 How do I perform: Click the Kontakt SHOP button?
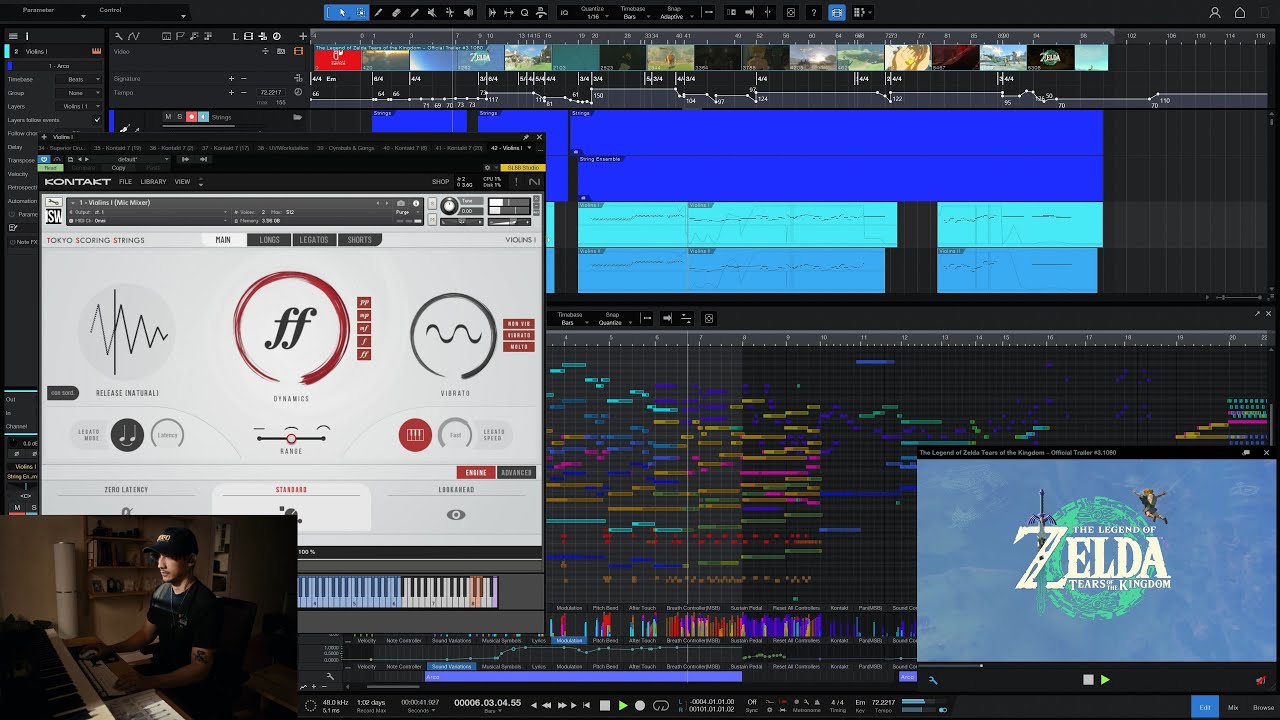pyautogui.click(x=440, y=182)
